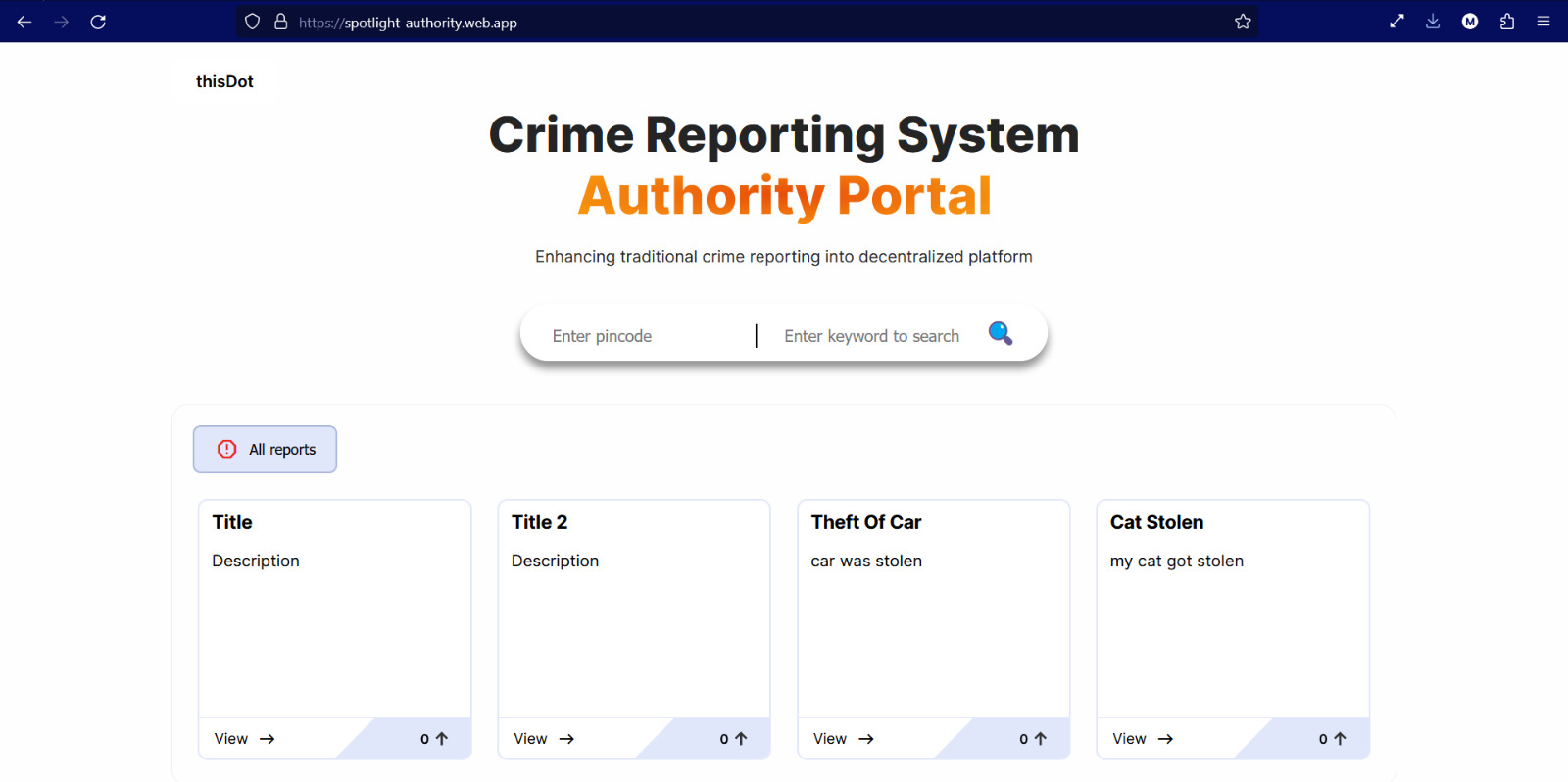The width and height of the screenshot is (1568, 782).
Task: View the Theft Of Car report
Action: point(843,739)
